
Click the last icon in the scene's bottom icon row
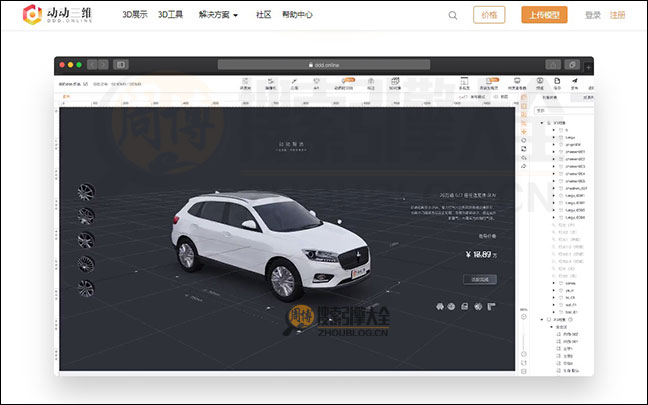pos(491,306)
